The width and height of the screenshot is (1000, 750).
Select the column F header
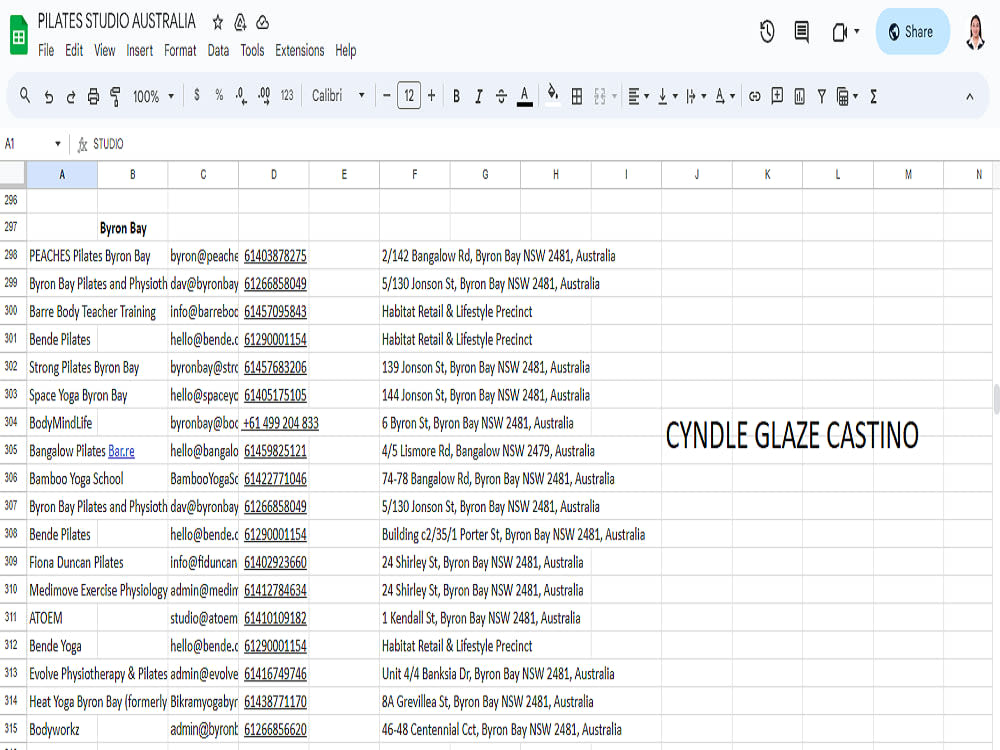click(x=415, y=175)
